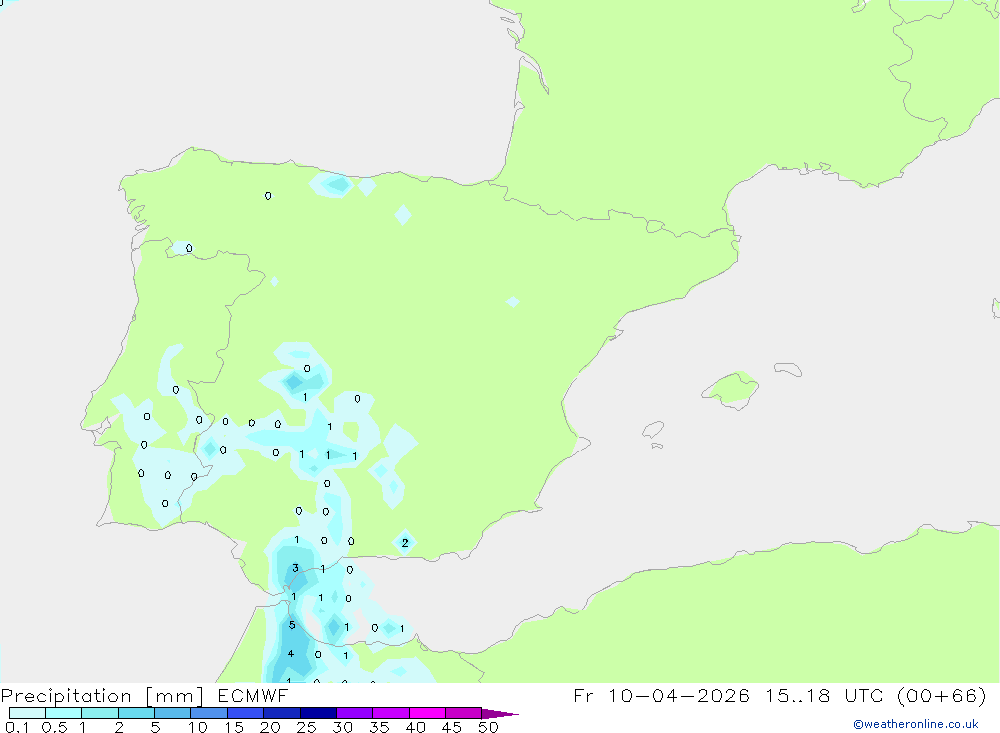Click the 40–45 mm magenta legend swatch
This screenshot has width=1000, height=733.
coord(427,713)
